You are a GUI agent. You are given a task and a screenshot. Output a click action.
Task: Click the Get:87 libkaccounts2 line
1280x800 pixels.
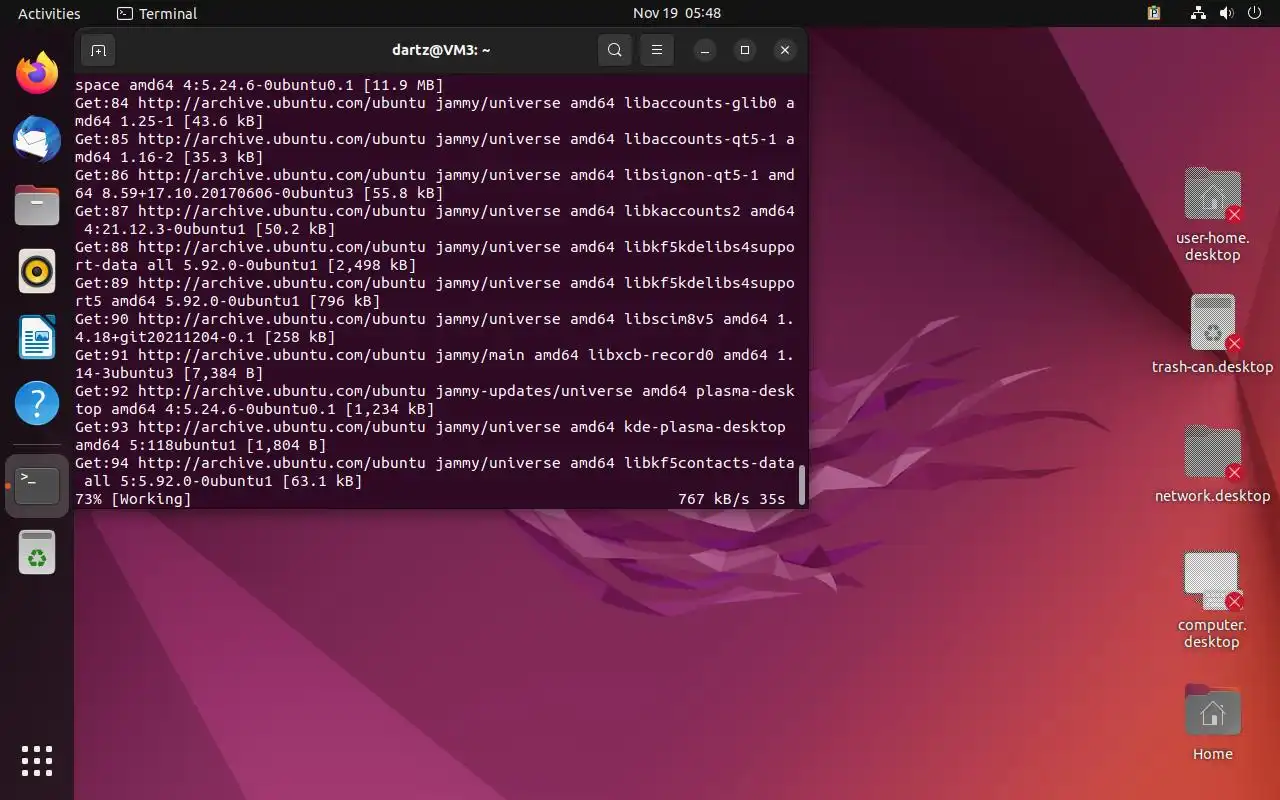[435, 220]
